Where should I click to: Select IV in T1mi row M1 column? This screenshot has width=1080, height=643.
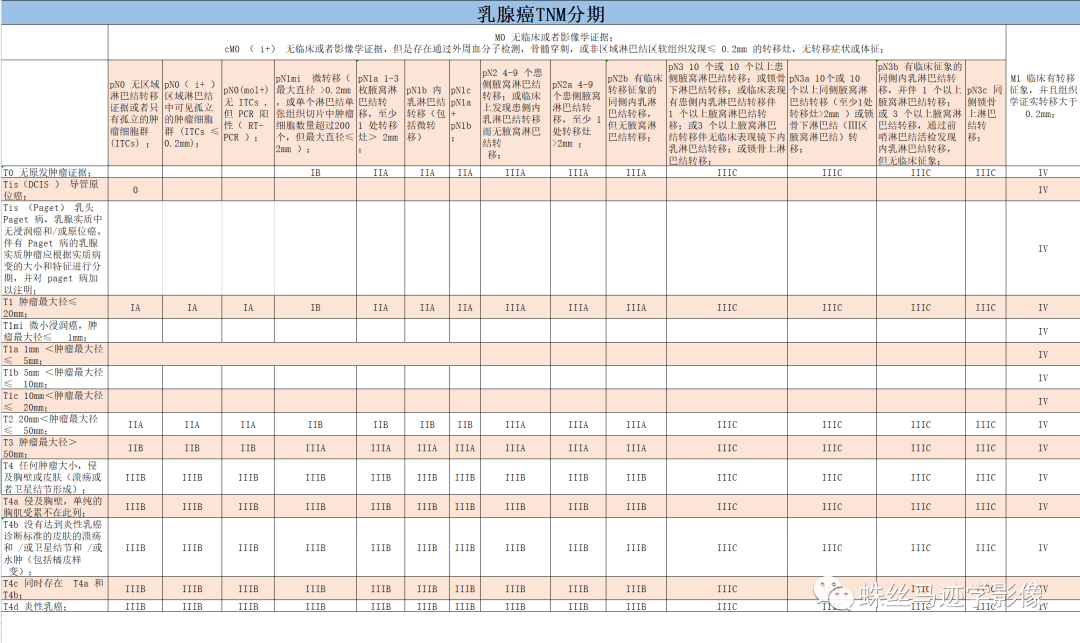pyautogui.click(x=1043, y=331)
